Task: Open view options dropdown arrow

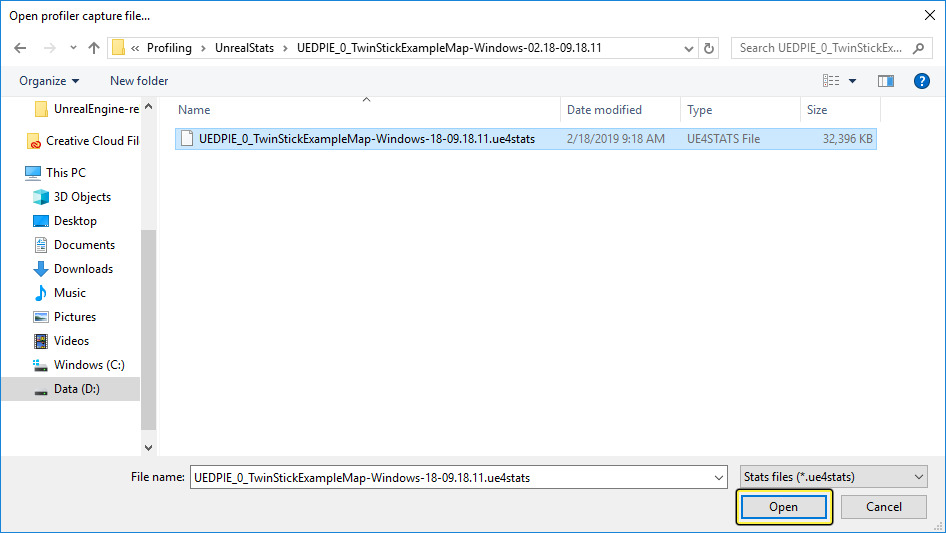Action: point(852,81)
